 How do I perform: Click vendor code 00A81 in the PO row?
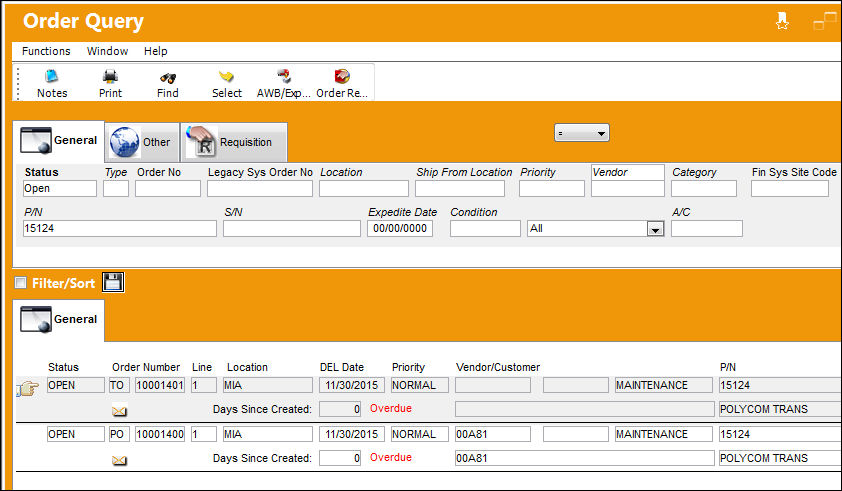(x=493, y=434)
